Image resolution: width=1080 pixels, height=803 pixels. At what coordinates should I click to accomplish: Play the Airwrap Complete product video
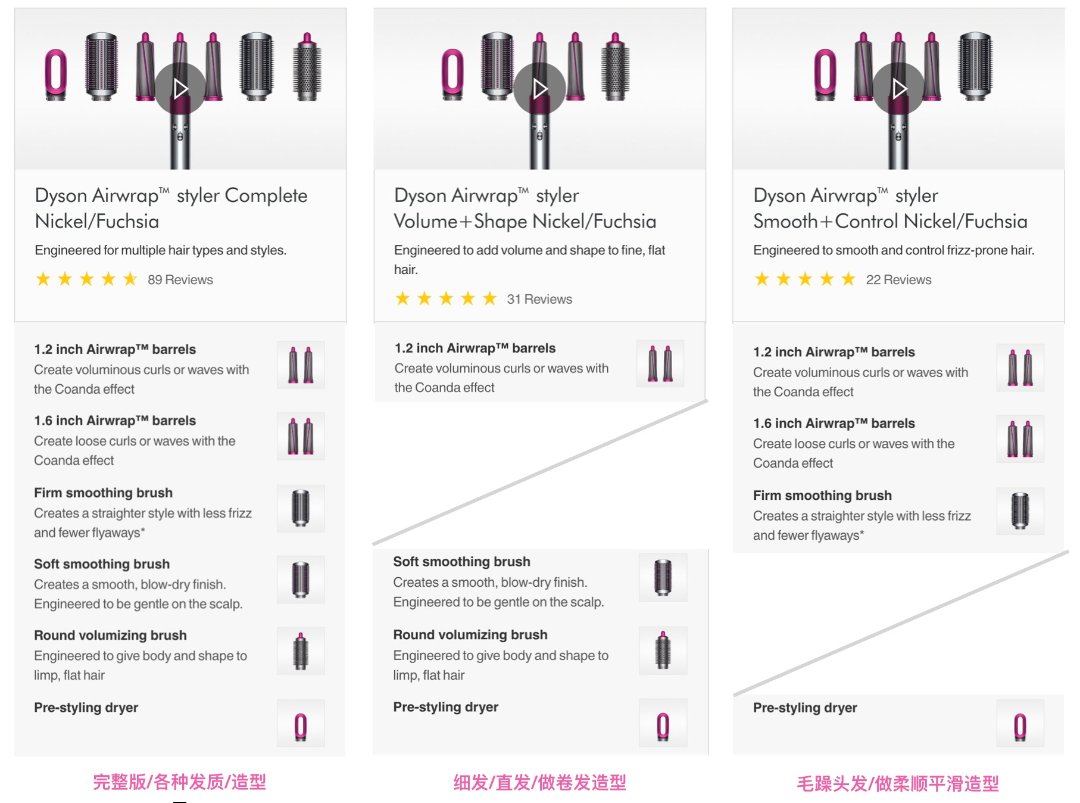coord(180,88)
